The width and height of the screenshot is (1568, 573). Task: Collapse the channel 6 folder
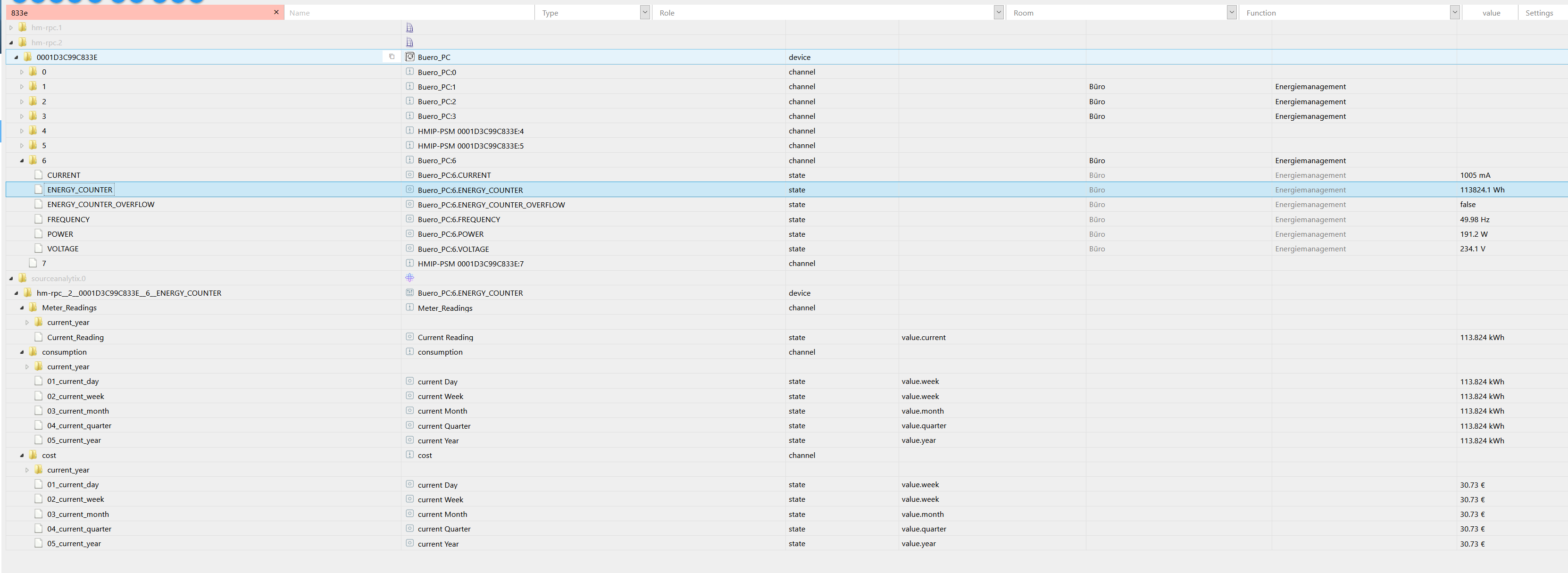point(22,161)
